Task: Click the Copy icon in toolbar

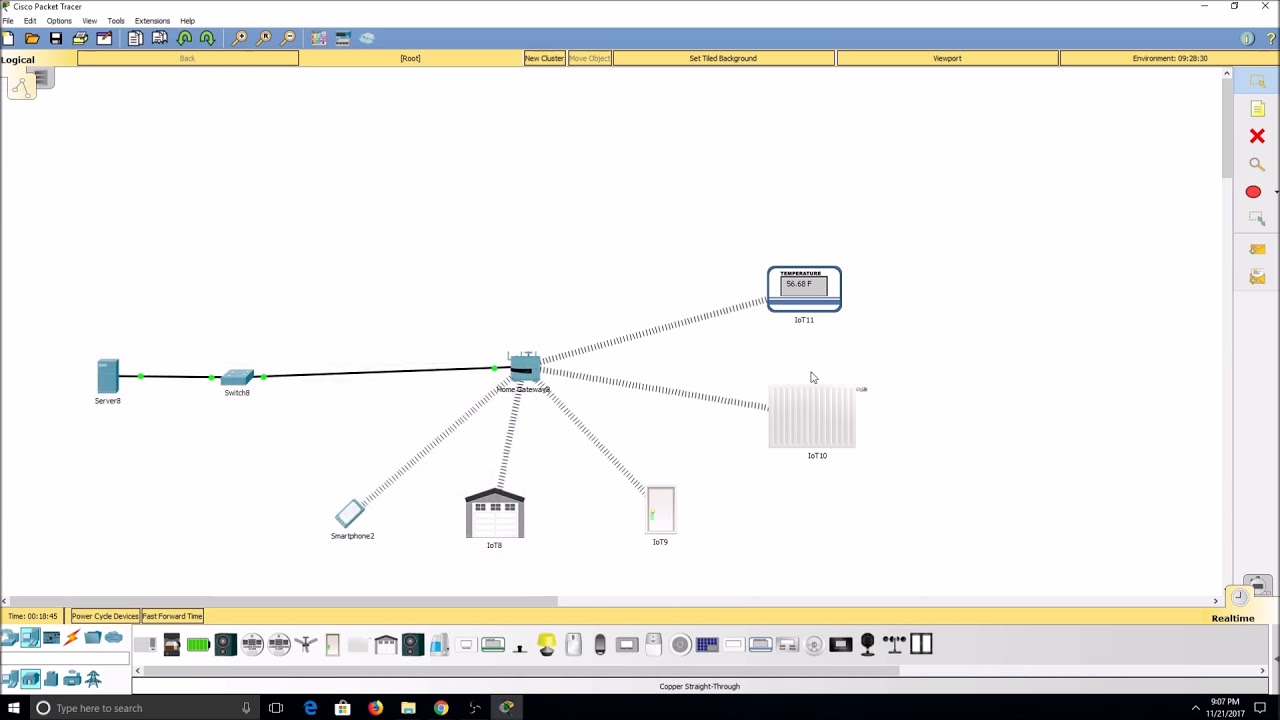Action: [135, 39]
